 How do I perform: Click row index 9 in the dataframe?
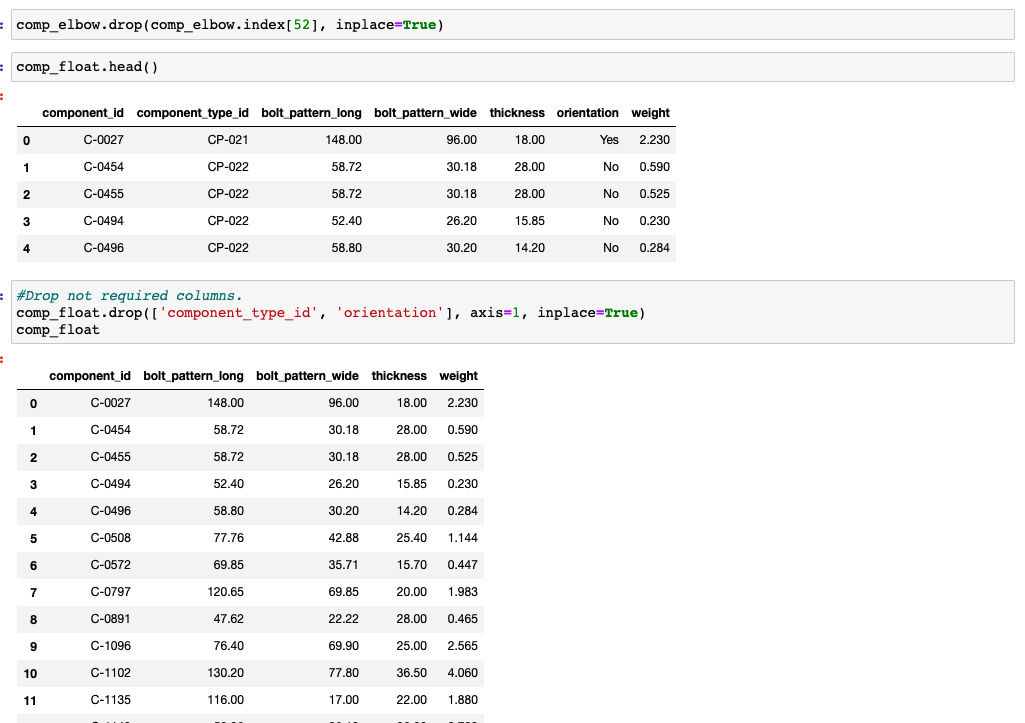pyautogui.click(x=33, y=647)
